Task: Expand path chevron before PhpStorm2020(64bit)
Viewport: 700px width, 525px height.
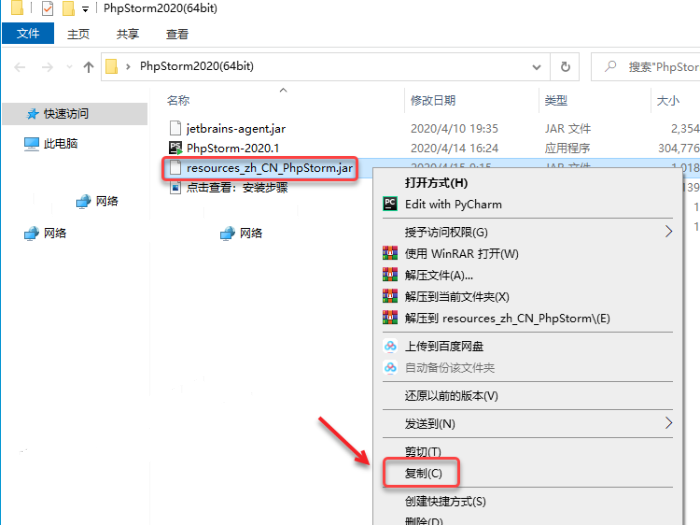Action: [128, 67]
